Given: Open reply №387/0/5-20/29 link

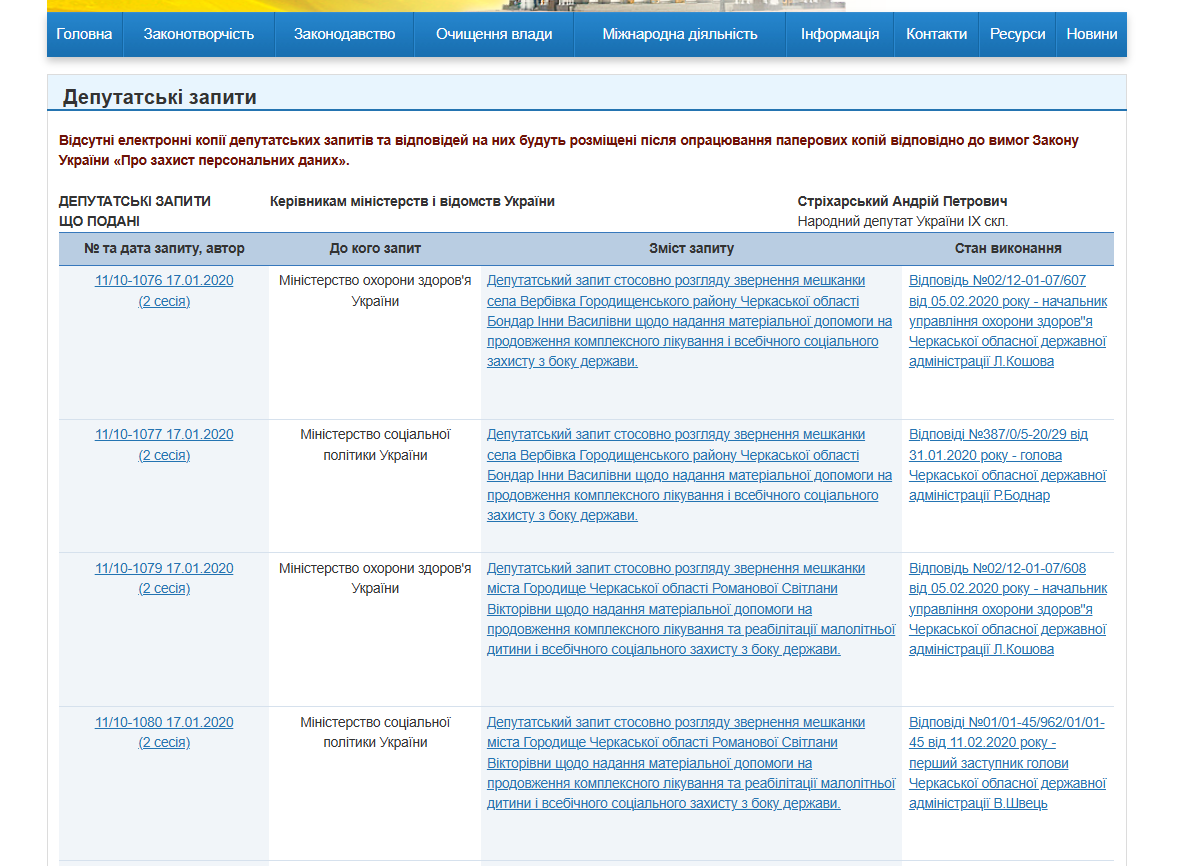Looking at the screenshot, I should pyautogui.click(x=1007, y=465).
